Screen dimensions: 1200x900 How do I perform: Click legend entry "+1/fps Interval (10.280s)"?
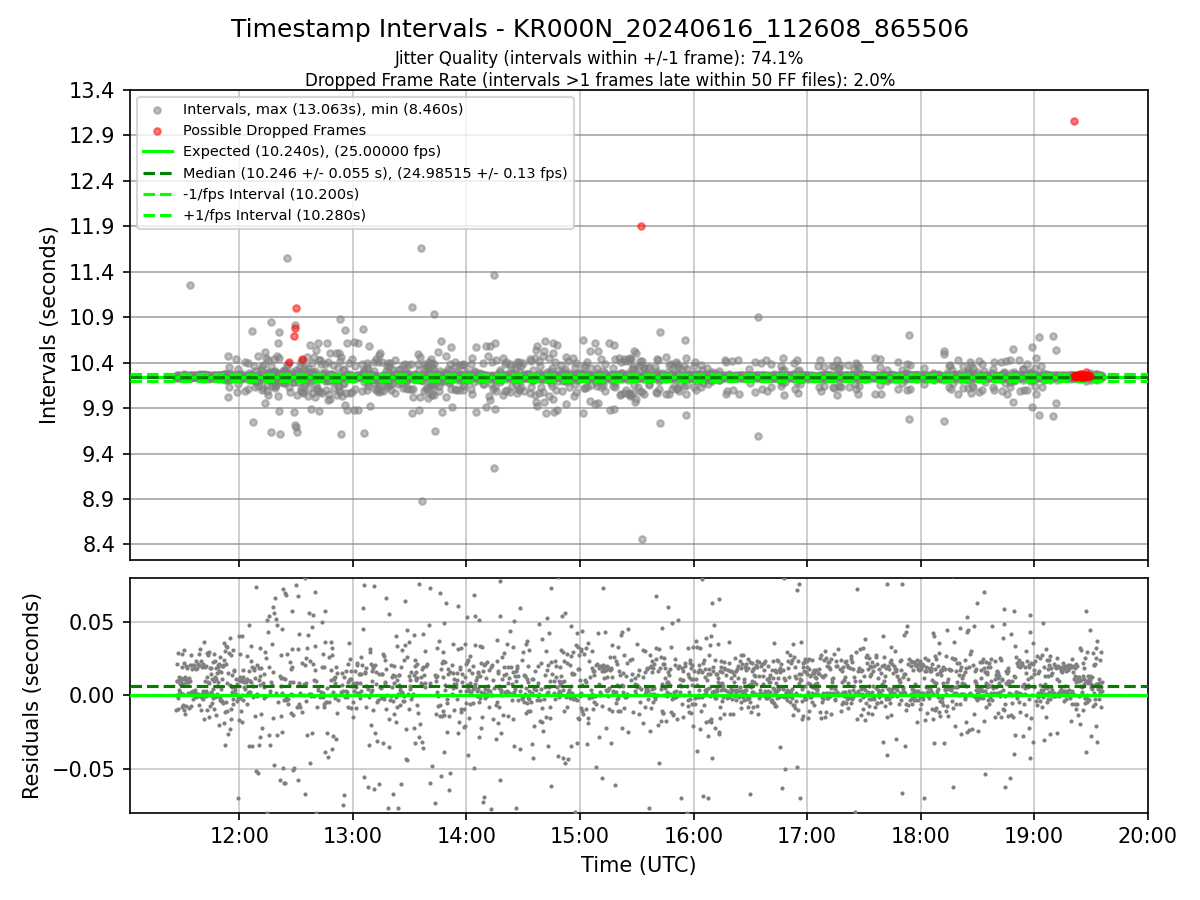pos(274,215)
